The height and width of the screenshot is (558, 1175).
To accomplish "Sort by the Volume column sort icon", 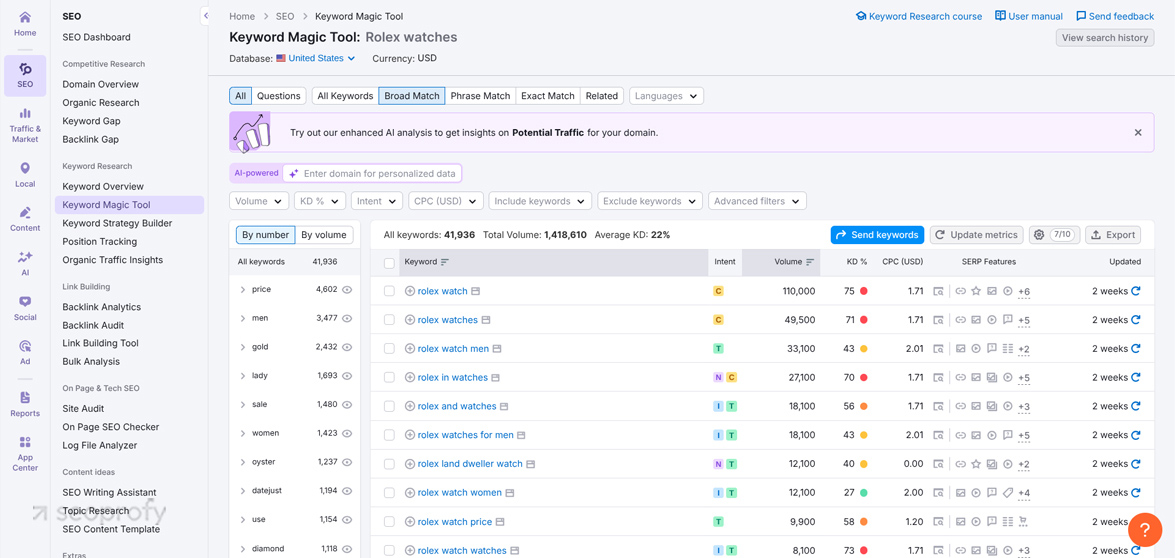I will click(810, 262).
